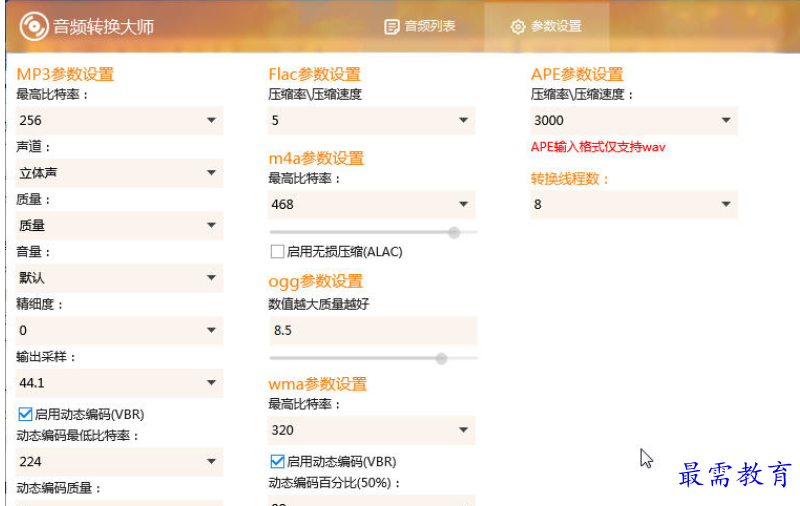The image size is (800, 506).
Task: Open the 参数设置 tab
Action: click(x=546, y=27)
